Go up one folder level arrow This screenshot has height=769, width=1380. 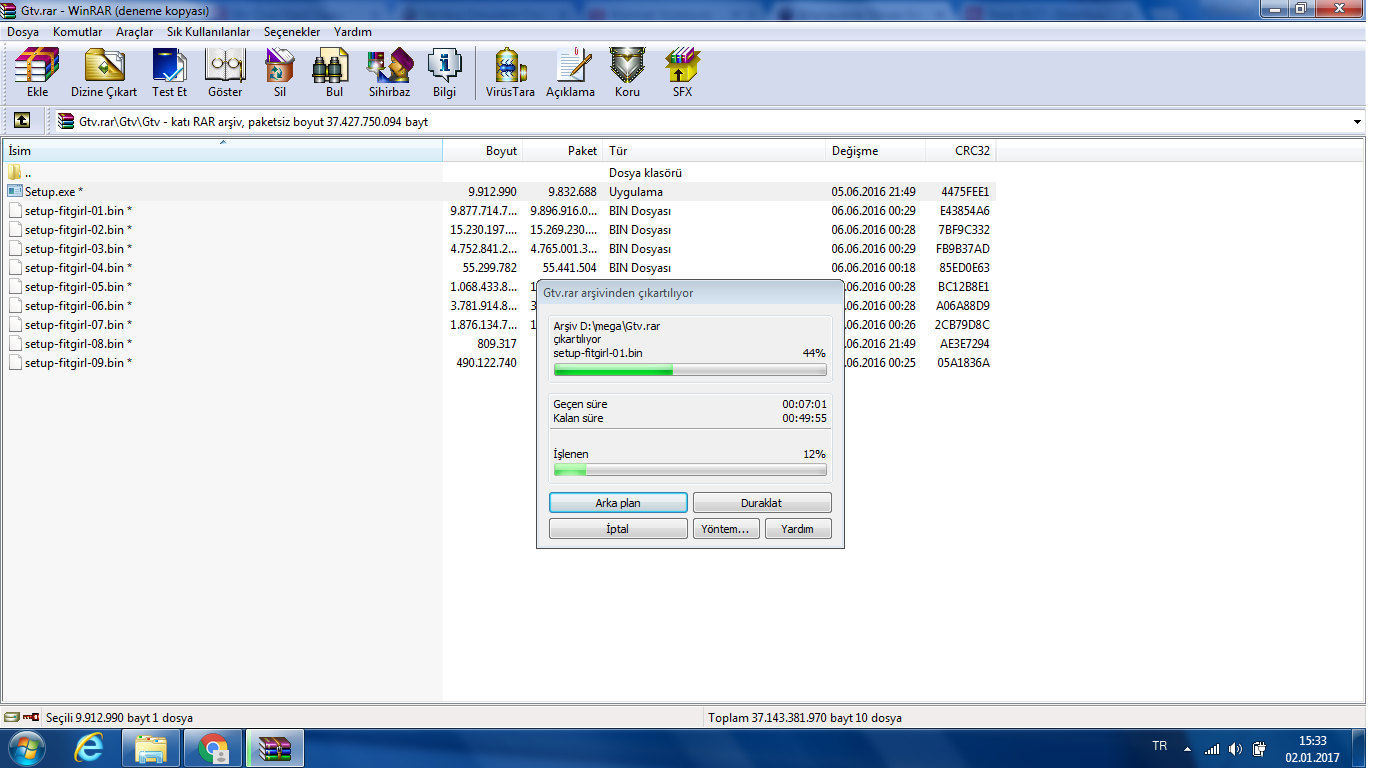click(22, 121)
